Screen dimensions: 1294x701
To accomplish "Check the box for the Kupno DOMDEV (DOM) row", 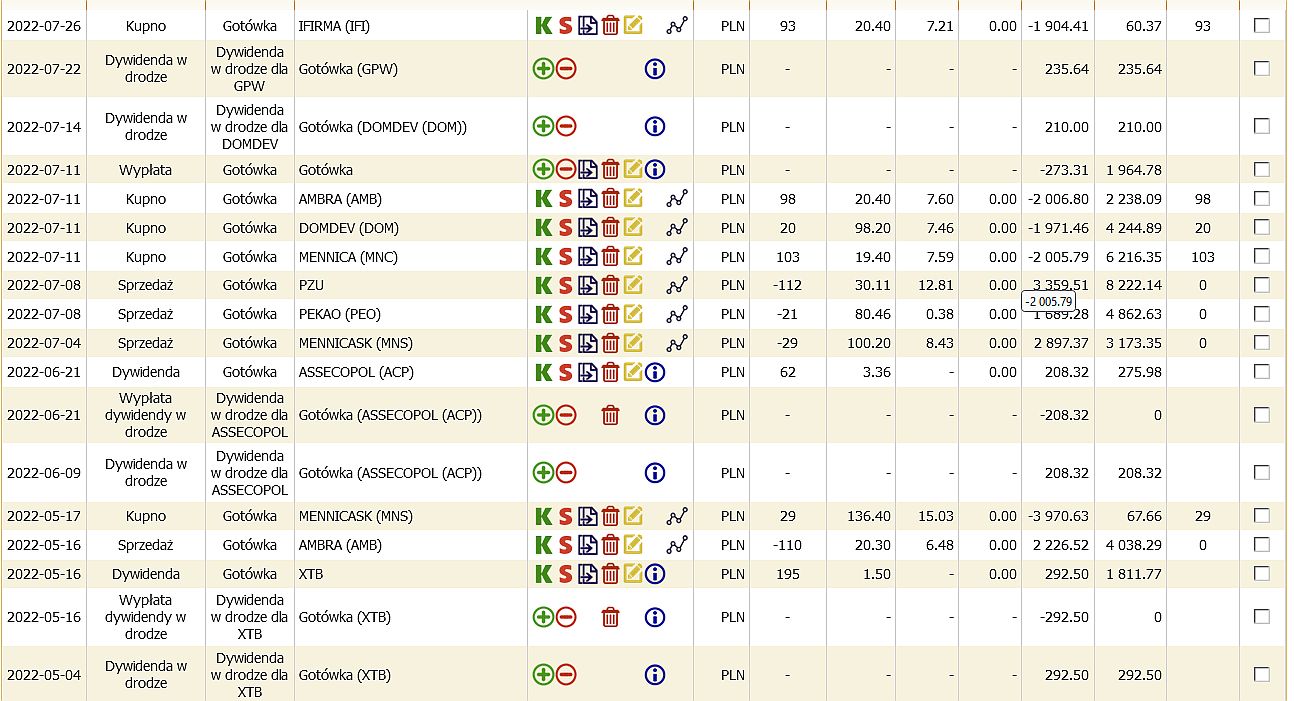I will pyautogui.click(x=1262, y=228).
